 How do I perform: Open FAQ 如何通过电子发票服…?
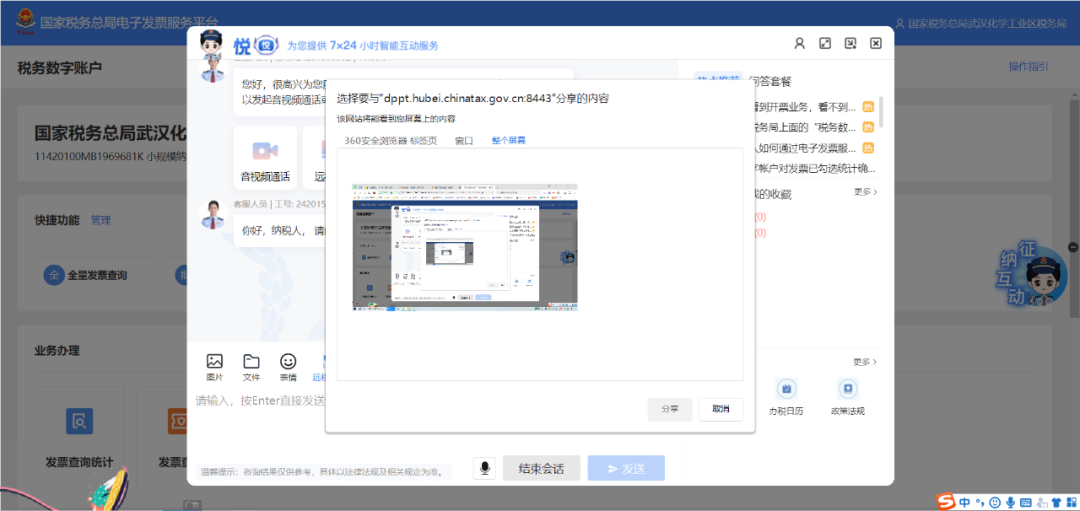click(804, 148)
